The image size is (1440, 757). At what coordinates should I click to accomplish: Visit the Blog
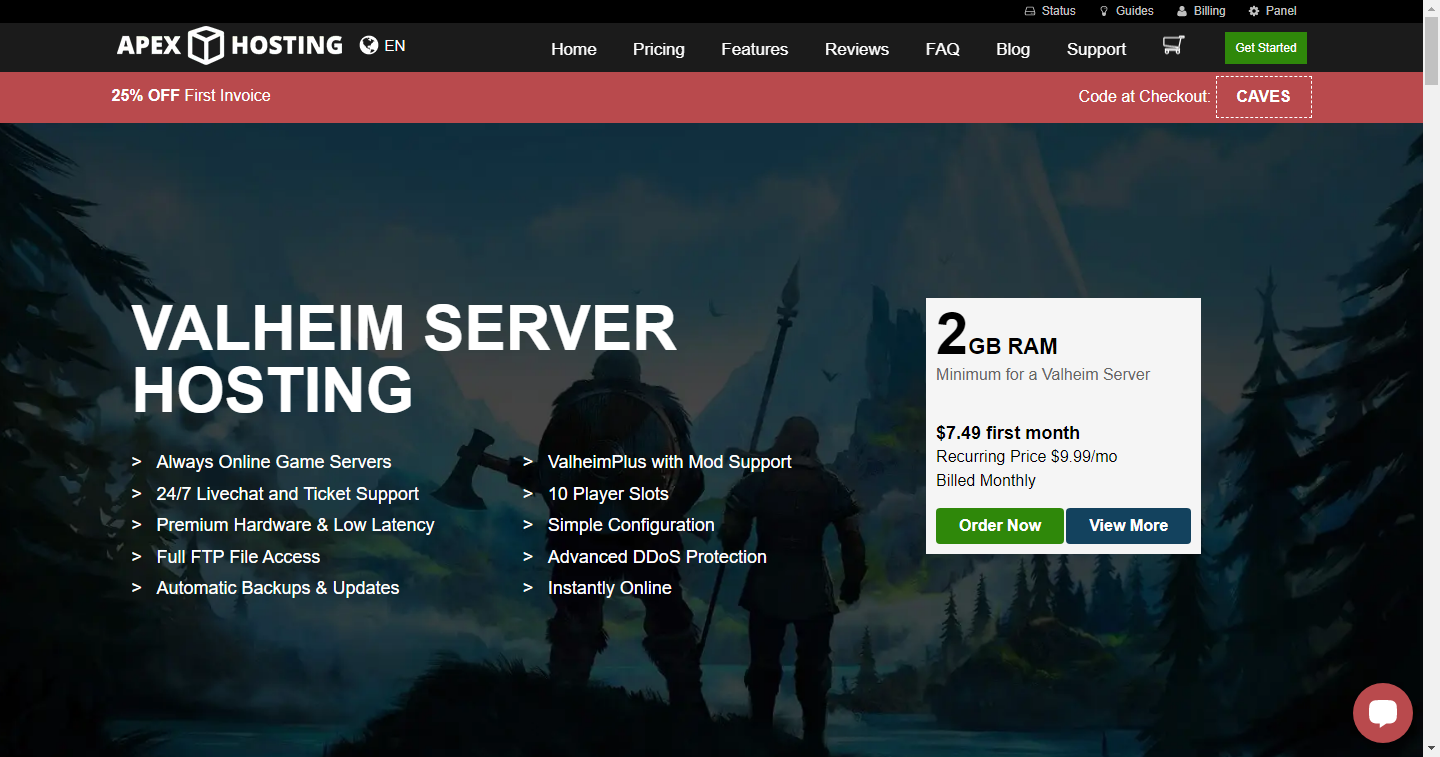(x=1013, y=49)
